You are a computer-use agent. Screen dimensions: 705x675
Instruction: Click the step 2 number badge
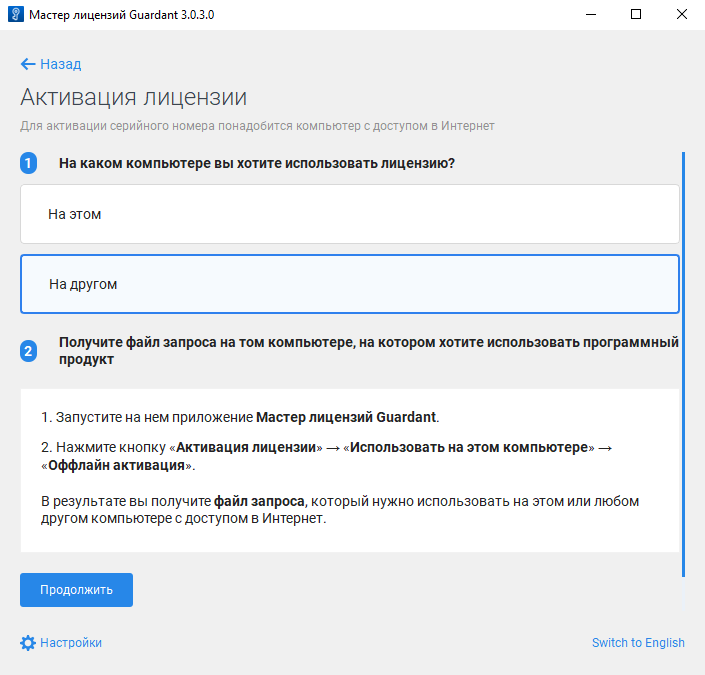(28, 351)
